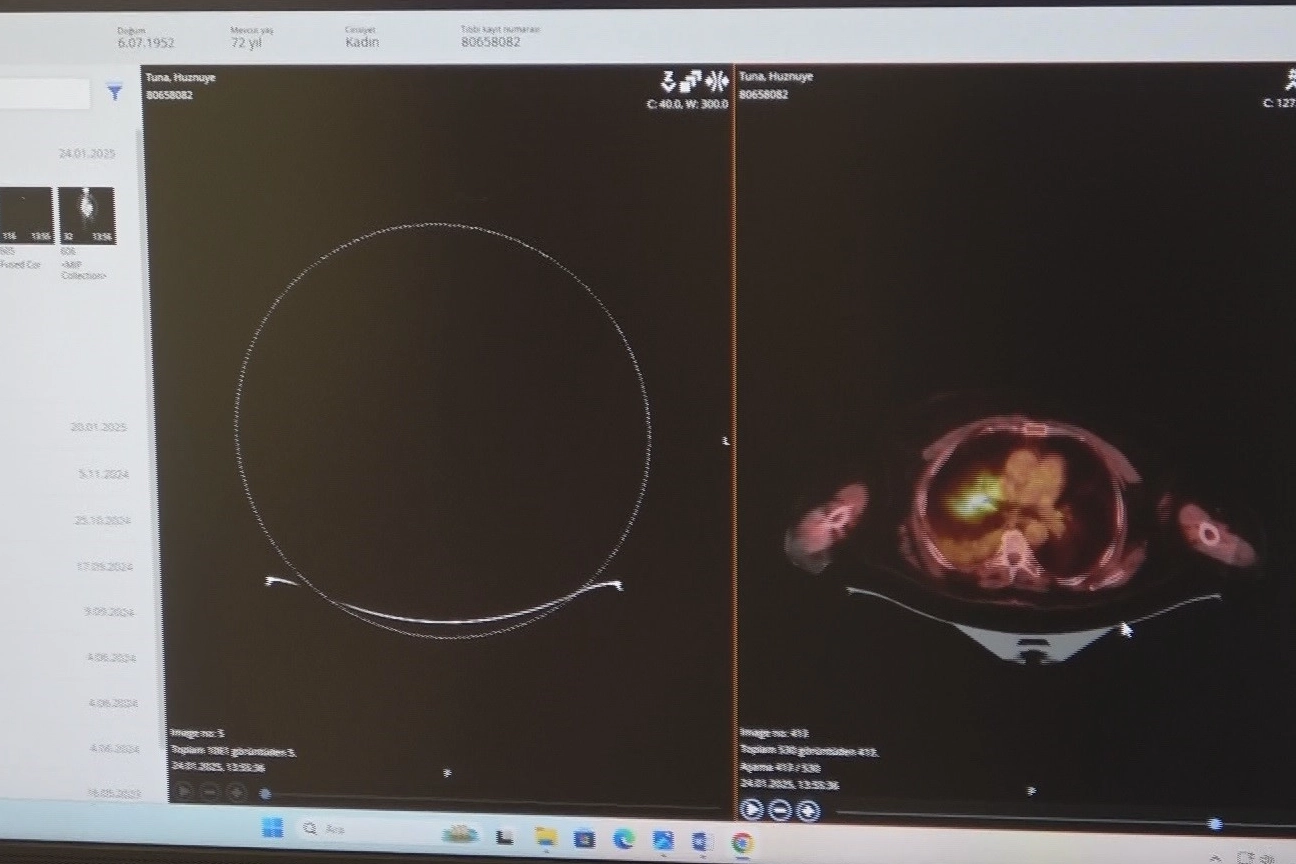The width and height of the screenshot is (1296, 864).
Task: Click the series search input field
Action: (45, 94)
